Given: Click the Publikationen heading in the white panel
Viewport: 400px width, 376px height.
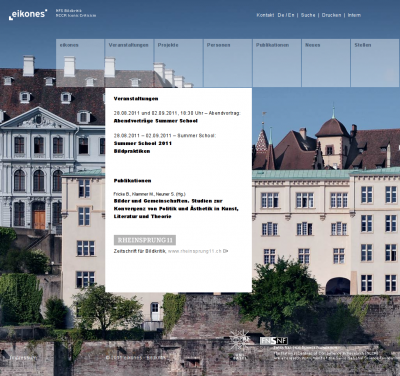Looking at the screenshot, I should tap(132, 181).
